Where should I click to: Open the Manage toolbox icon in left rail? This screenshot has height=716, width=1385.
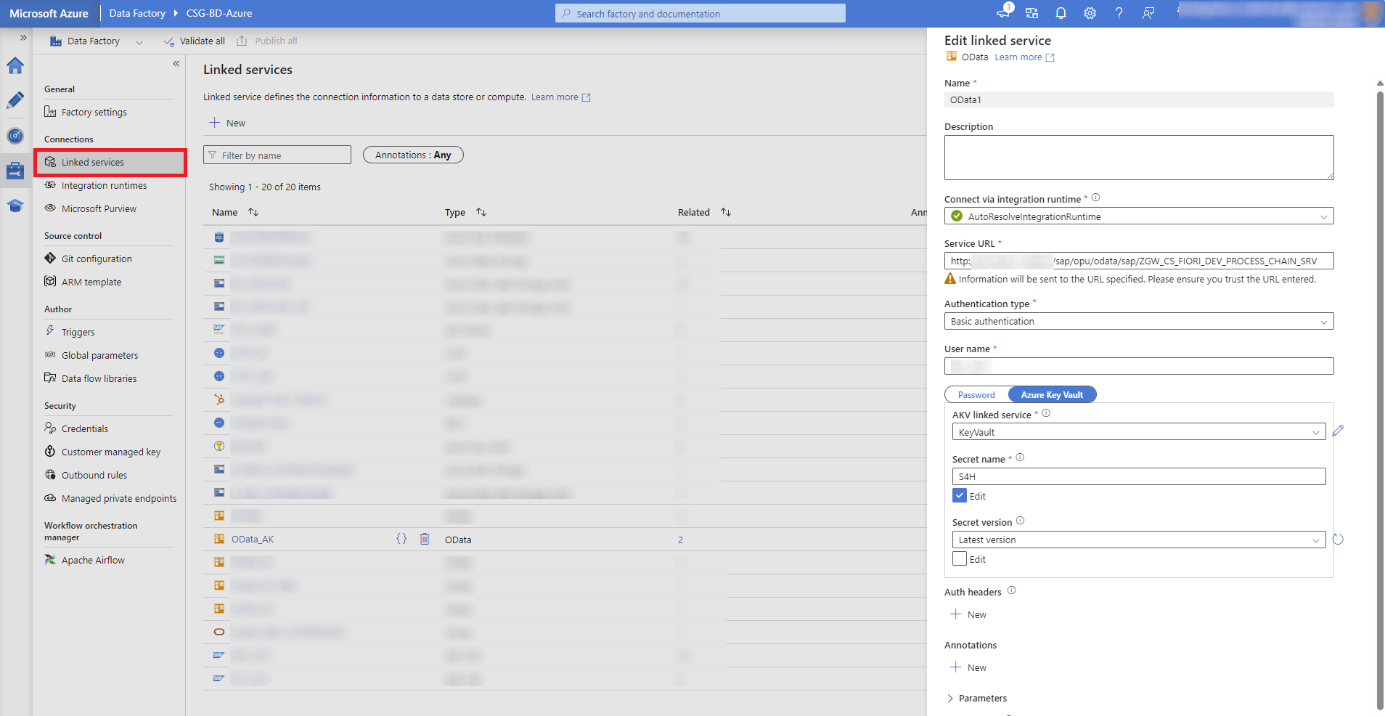[15, 171]
